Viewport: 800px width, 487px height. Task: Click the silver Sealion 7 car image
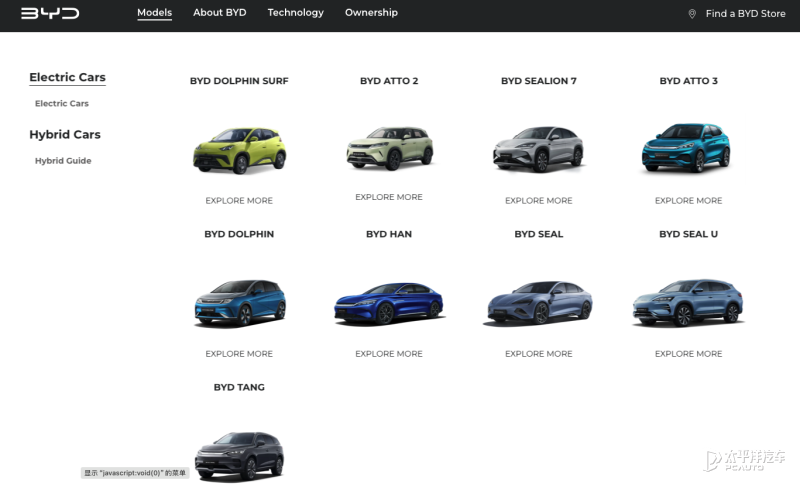538,149
